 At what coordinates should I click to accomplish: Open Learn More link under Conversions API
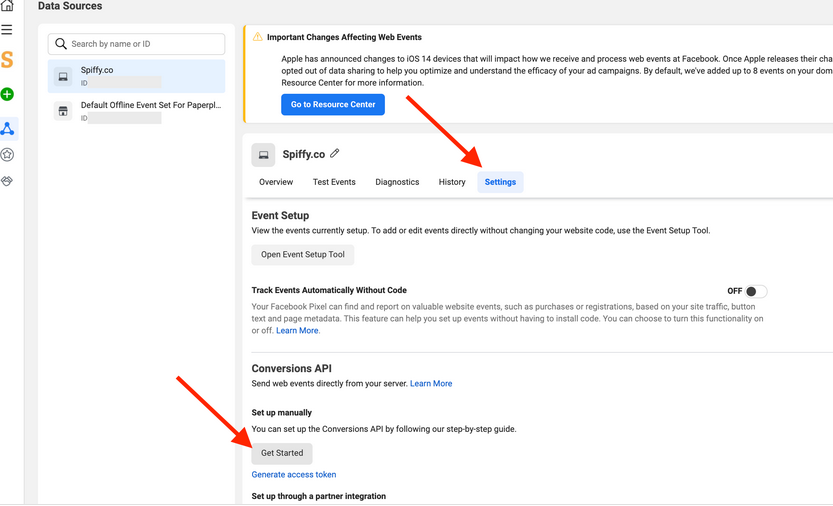click(431, 383)
